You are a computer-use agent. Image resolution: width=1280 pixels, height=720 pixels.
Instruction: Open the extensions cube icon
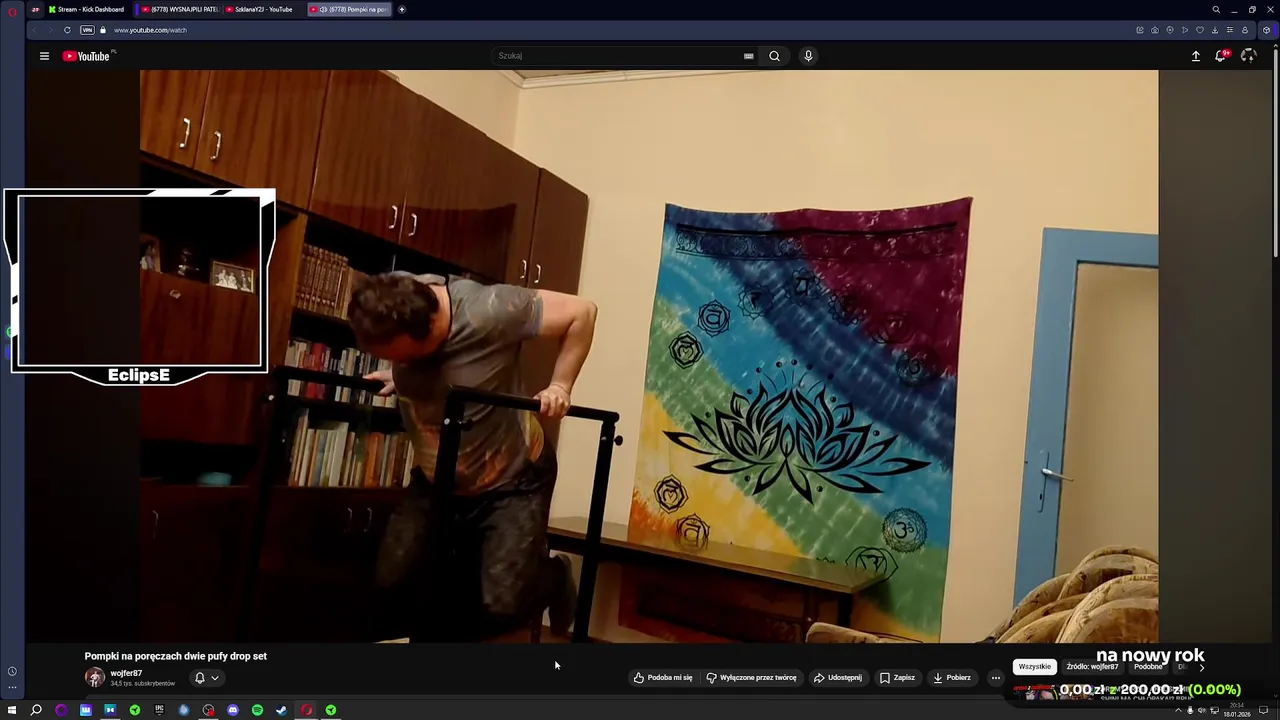click(x=1266, y=30)
